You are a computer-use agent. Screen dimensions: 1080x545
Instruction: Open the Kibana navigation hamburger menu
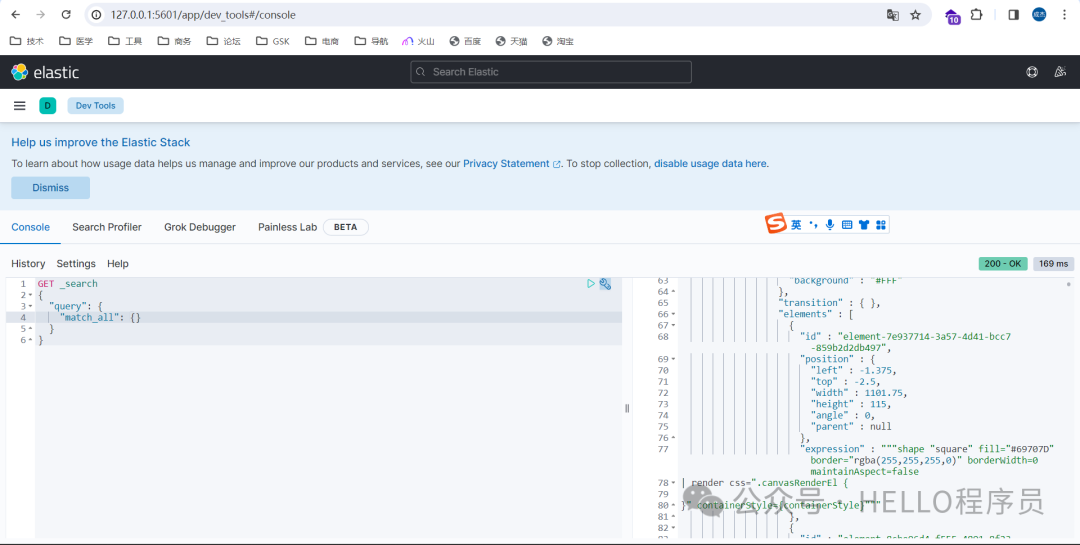click(x=19, y=105)
